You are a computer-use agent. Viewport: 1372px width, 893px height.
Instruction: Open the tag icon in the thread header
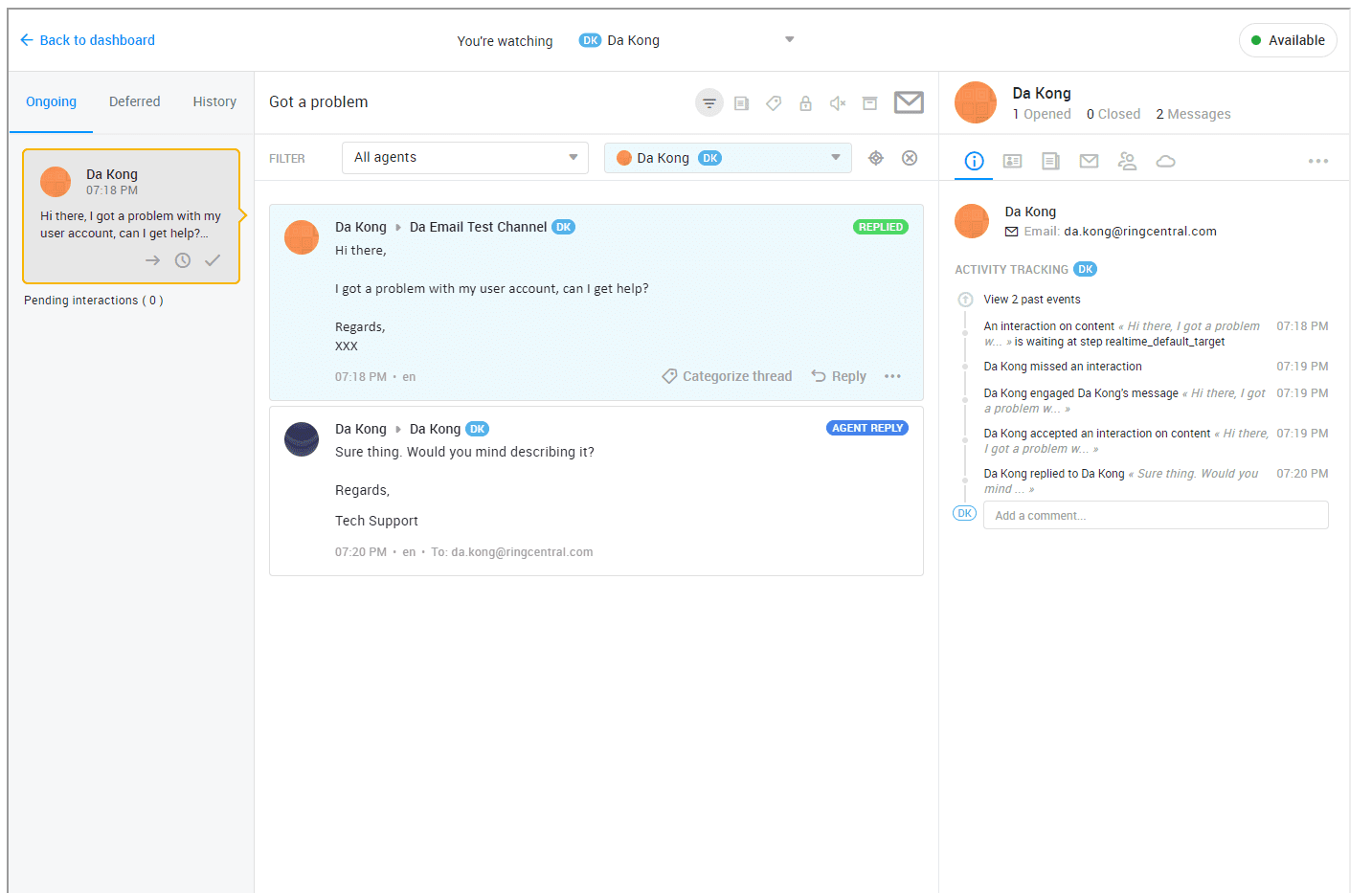click(774, 103)
